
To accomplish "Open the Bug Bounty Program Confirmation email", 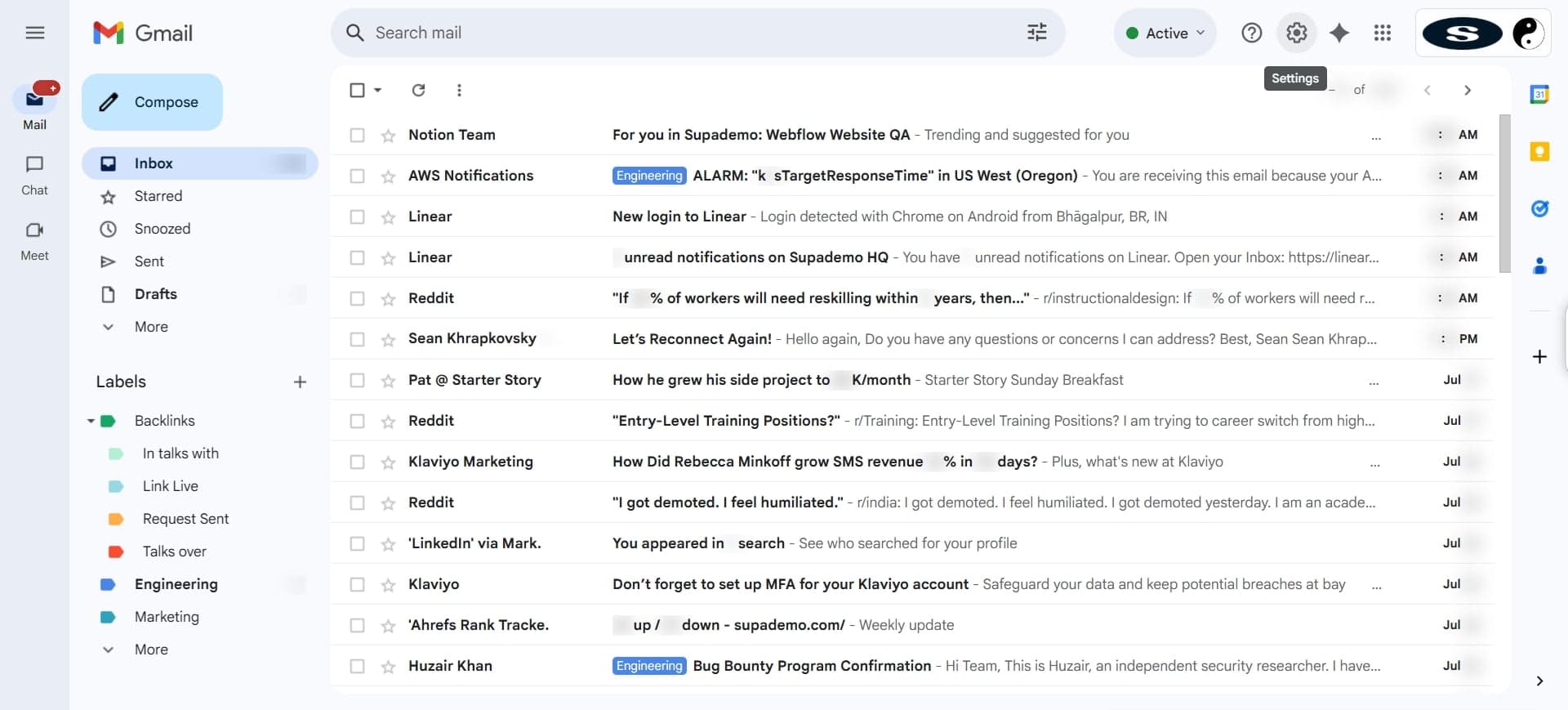I will coord(912,666).
